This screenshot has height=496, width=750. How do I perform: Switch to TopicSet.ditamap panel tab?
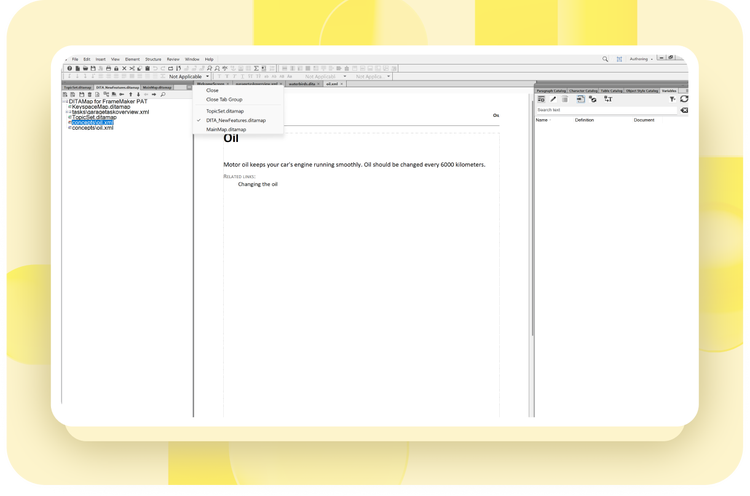tap(77, 88)
